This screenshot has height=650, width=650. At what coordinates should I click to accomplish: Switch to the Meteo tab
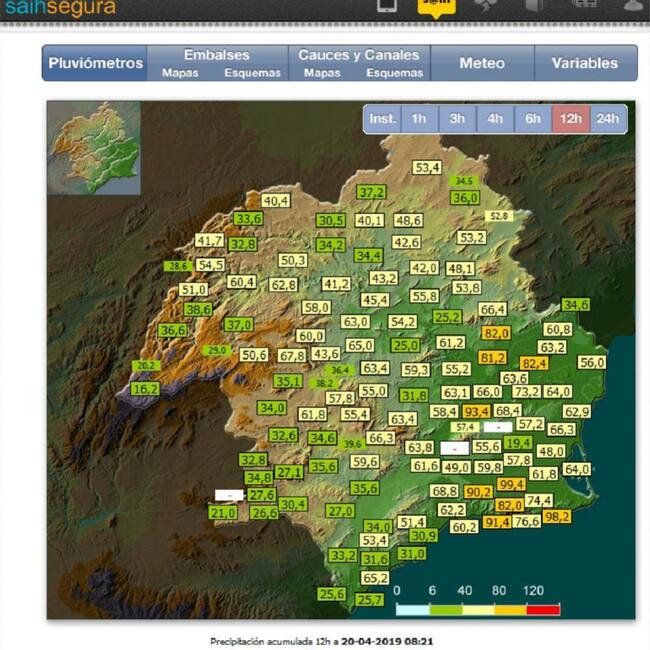(x=481, y=63)
